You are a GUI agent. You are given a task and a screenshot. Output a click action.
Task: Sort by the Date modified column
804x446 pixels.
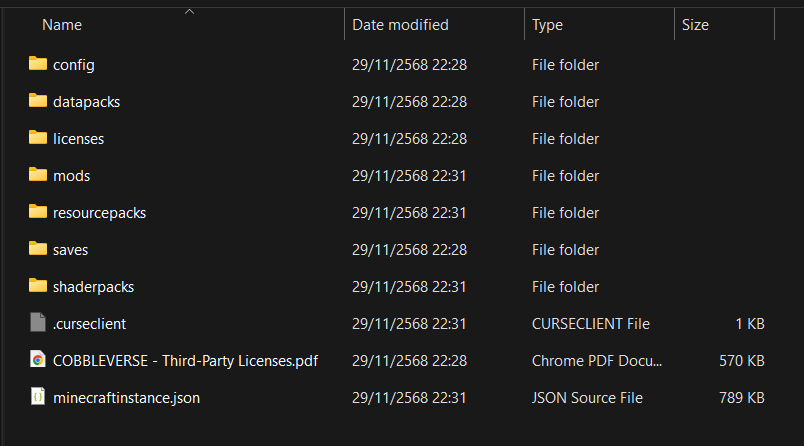pos(400,24)
